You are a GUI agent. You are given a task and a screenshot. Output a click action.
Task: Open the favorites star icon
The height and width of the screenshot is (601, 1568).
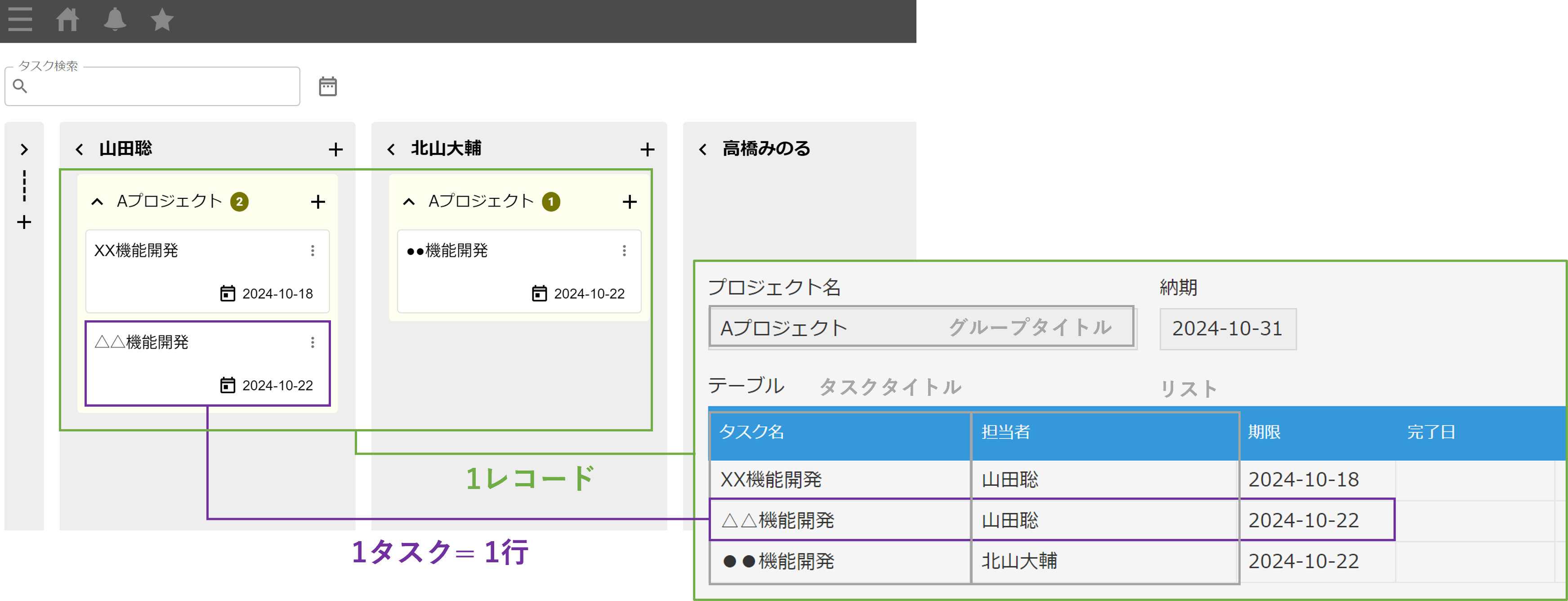(162, 19)
